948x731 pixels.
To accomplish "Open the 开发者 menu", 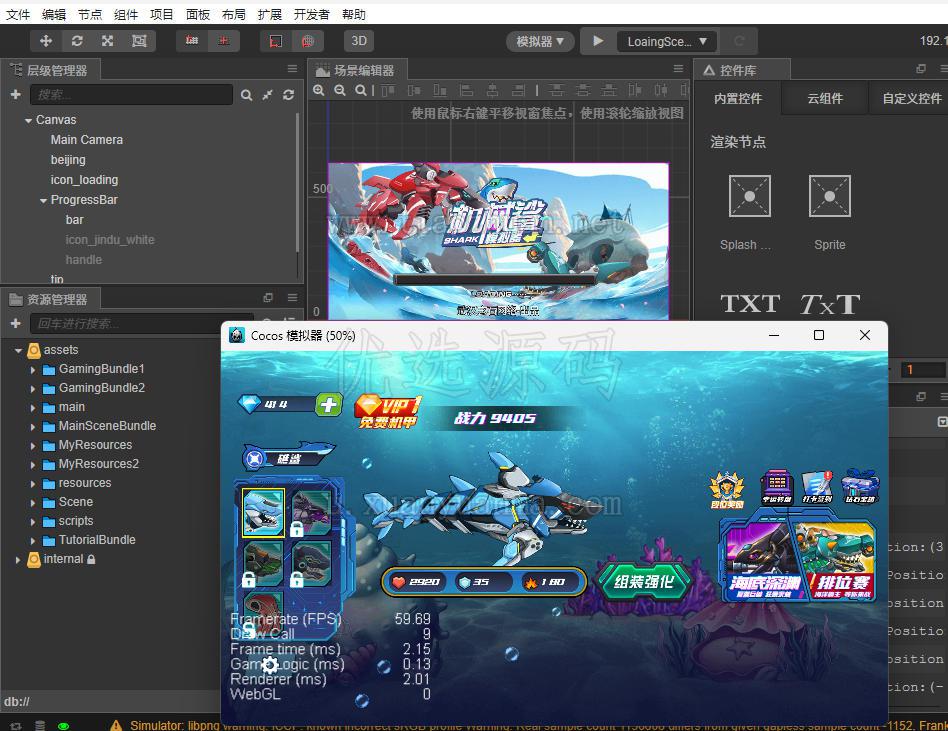I will coord(311,15).
